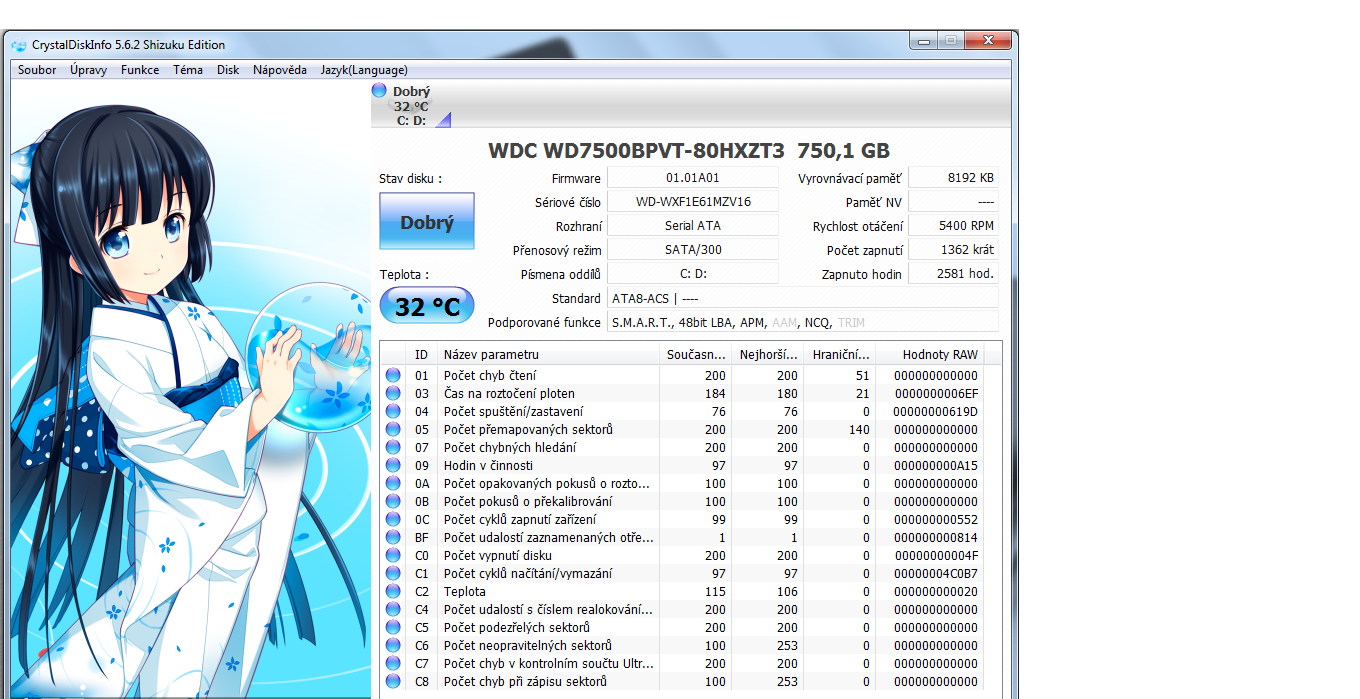Click status orb for ID BF row
This screenshot has width=1360, height=699.
393,537
